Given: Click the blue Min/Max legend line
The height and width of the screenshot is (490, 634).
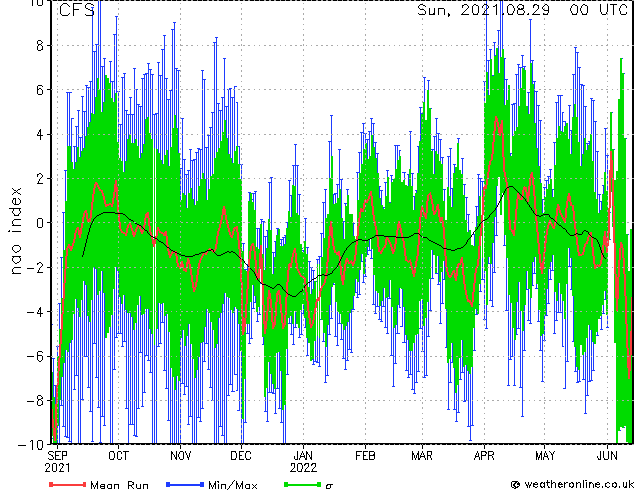Looking at the screenshot, I should click(185, 484).
